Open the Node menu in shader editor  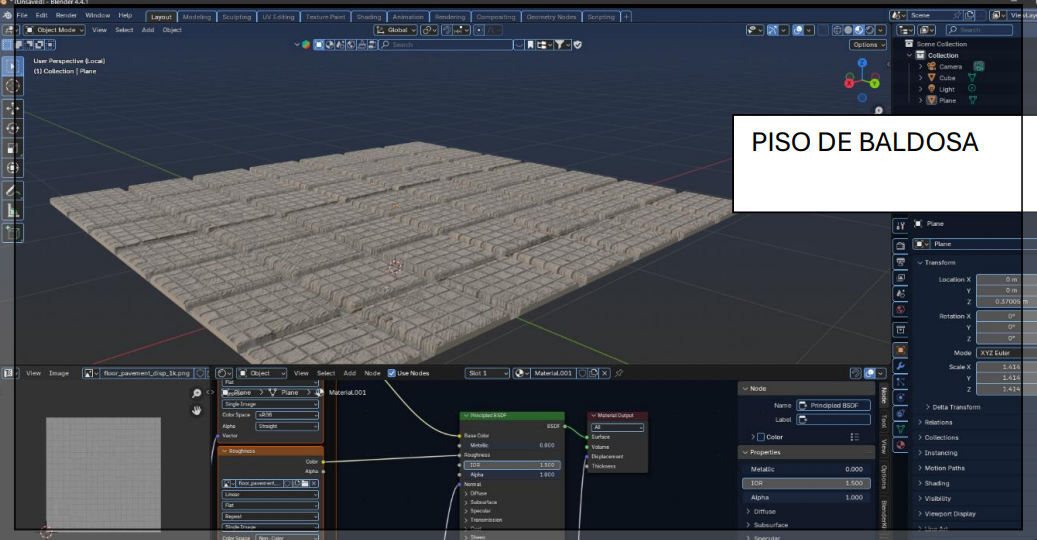pos(372,373)
